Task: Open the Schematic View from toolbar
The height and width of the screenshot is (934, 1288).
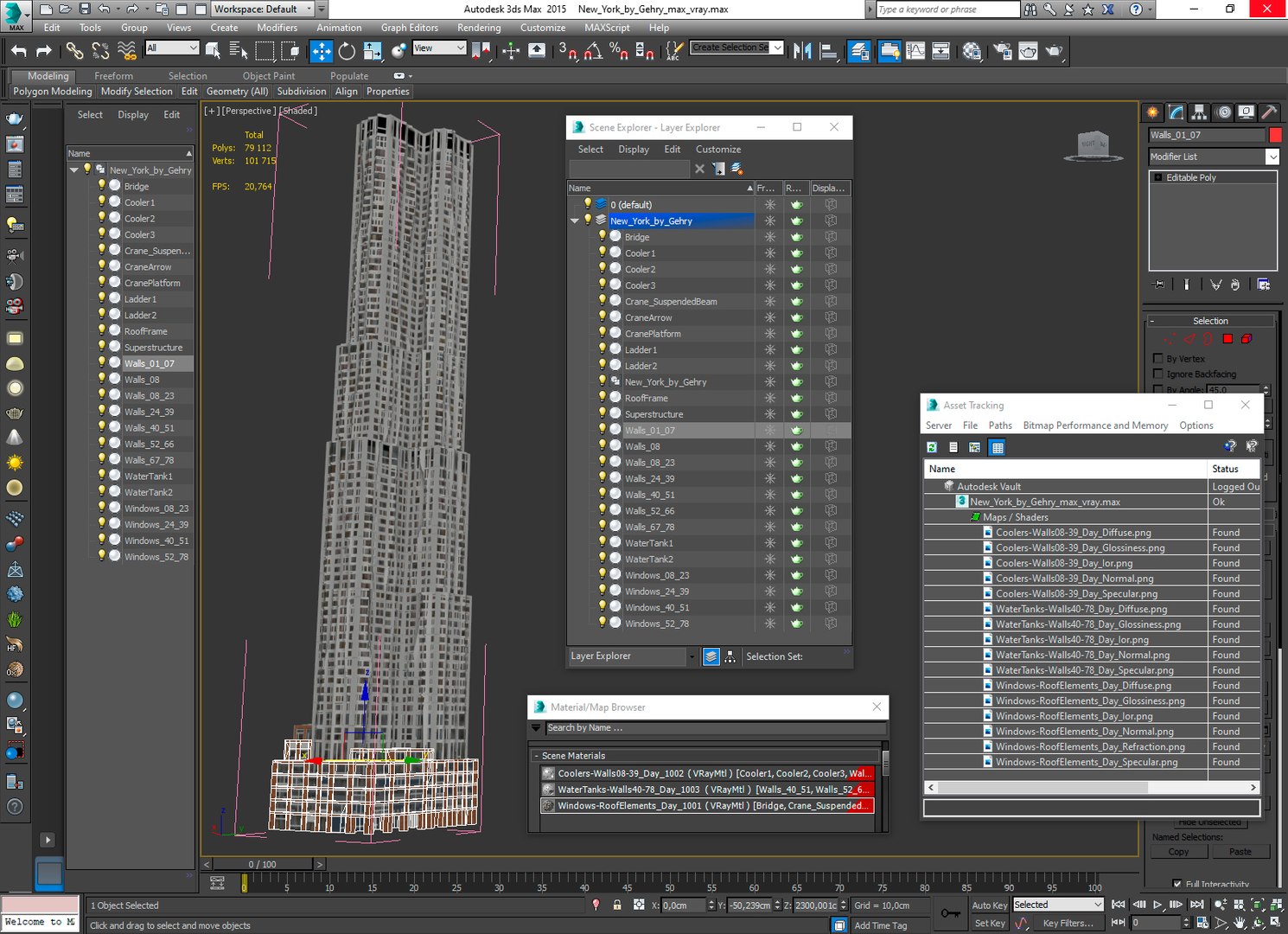Action: pyautogui.click(x=940, y=51)
